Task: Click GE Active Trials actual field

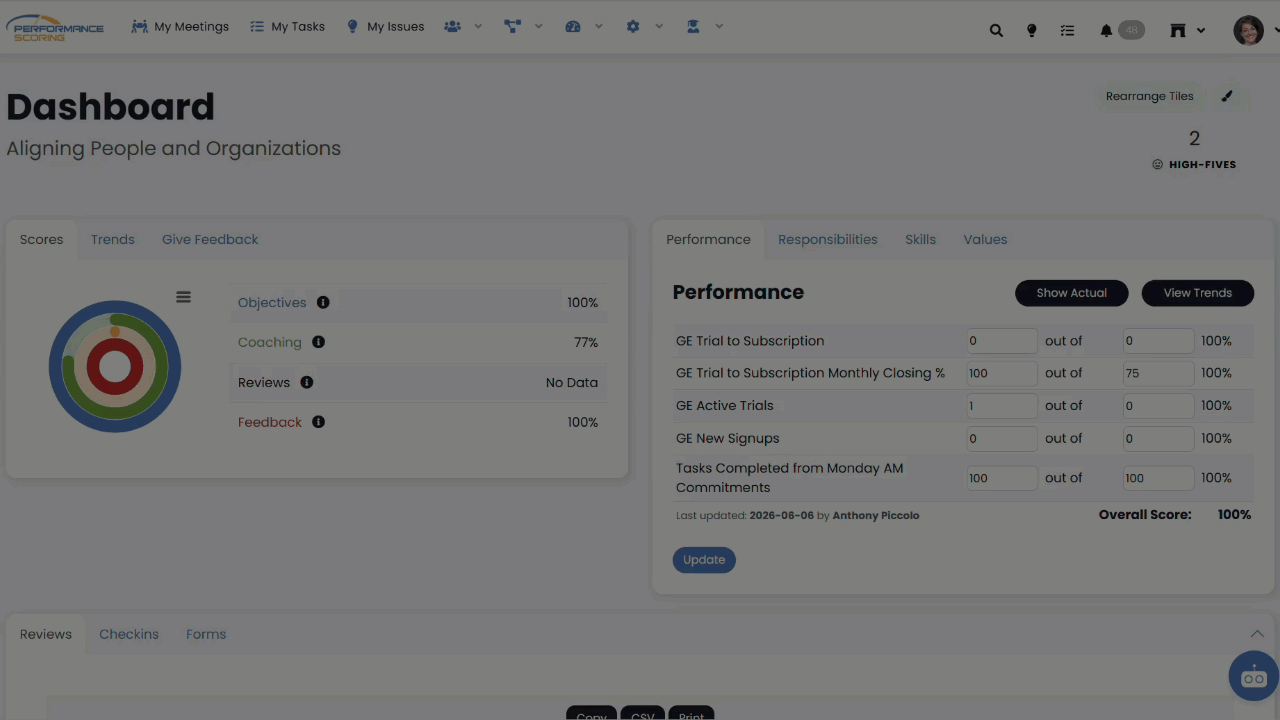Action: [1002, 406]
